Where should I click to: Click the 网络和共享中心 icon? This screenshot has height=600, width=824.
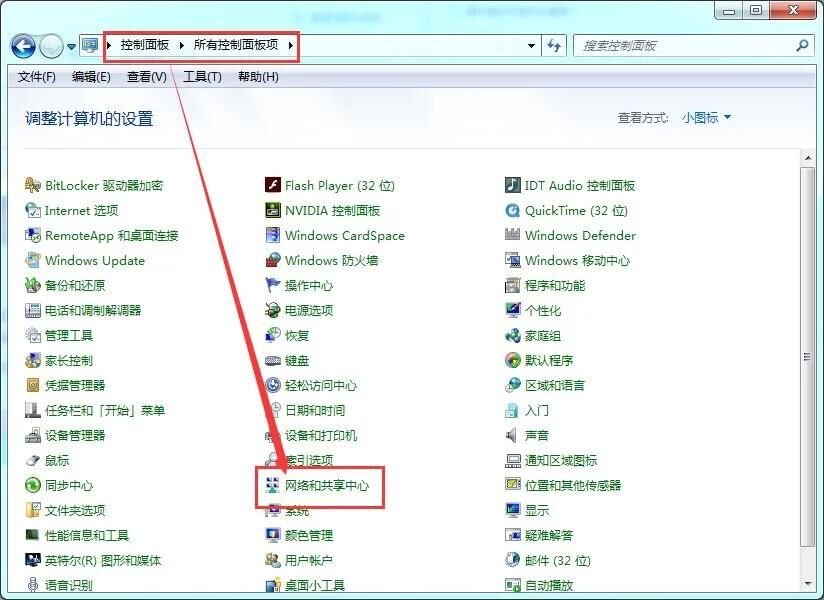click(273, 485)
